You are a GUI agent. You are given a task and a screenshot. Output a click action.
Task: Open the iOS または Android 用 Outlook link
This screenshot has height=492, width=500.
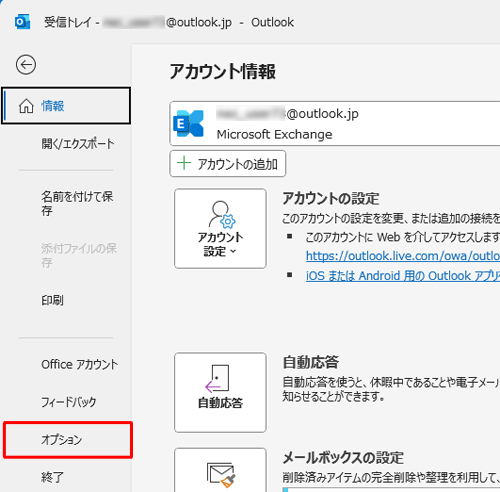403,276
